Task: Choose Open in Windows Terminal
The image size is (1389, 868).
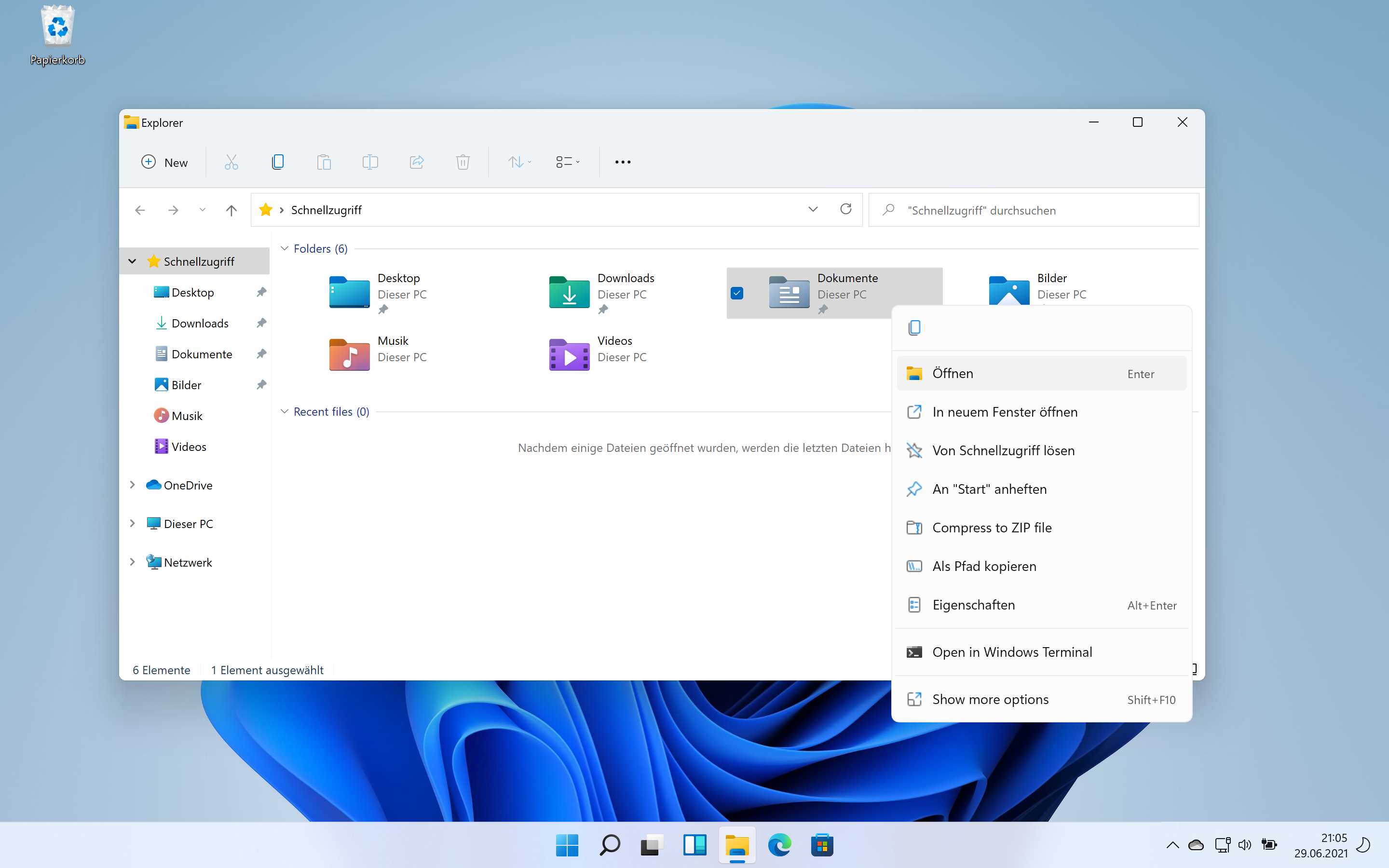Action: click(x=1041, y=652)
